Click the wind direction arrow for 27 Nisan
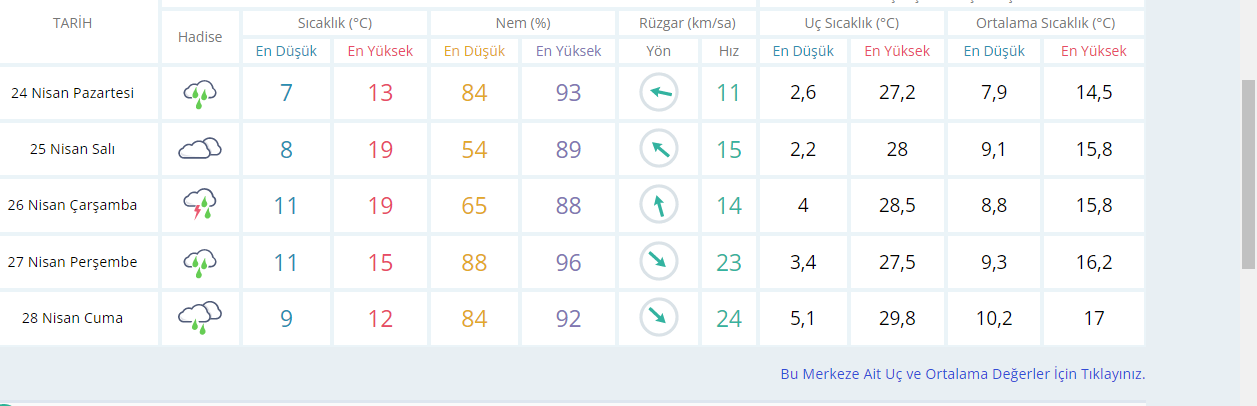Viewport: 1257px width, 406px height. coord(659,262)
